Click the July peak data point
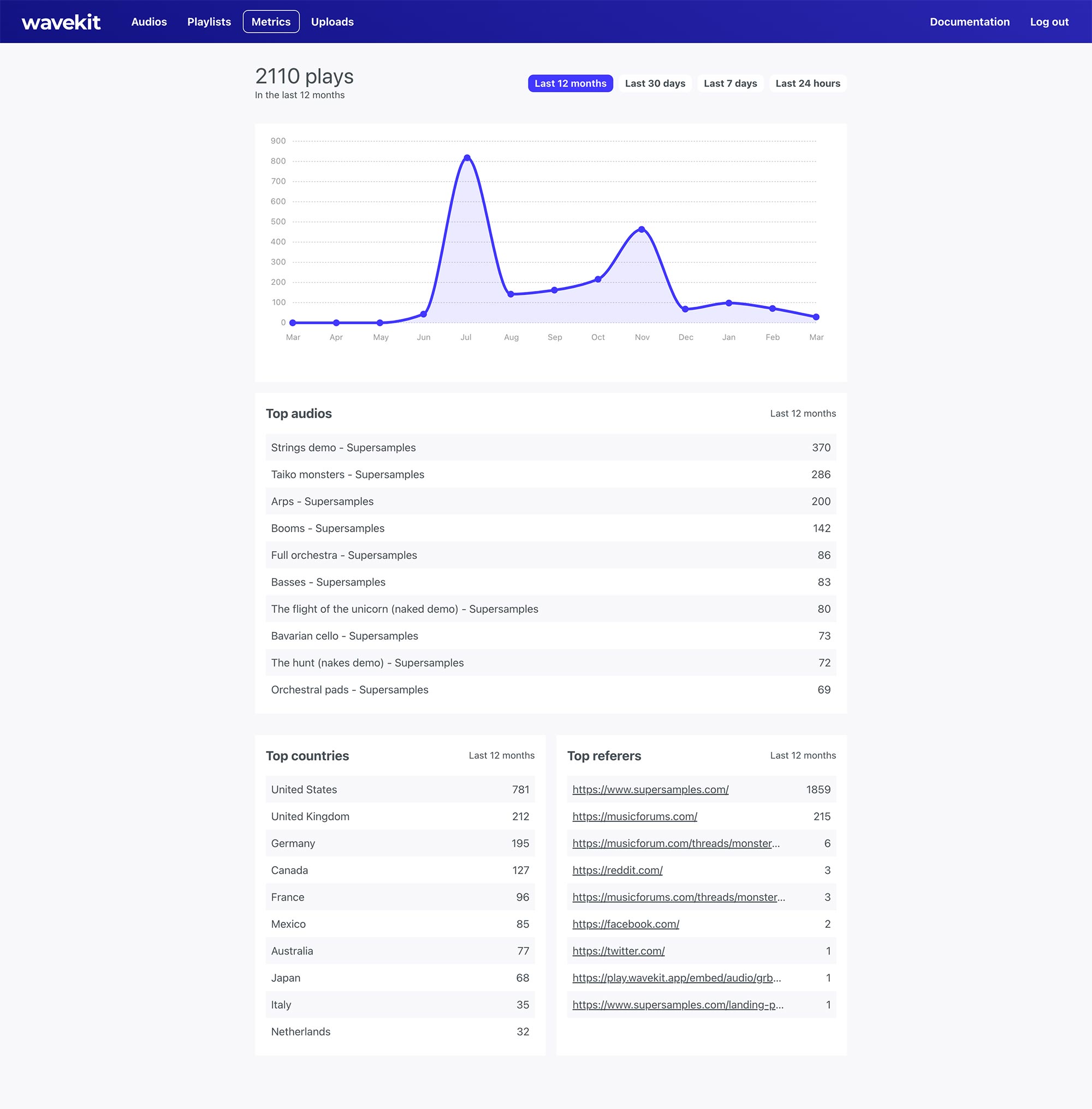 pos(467,158)
